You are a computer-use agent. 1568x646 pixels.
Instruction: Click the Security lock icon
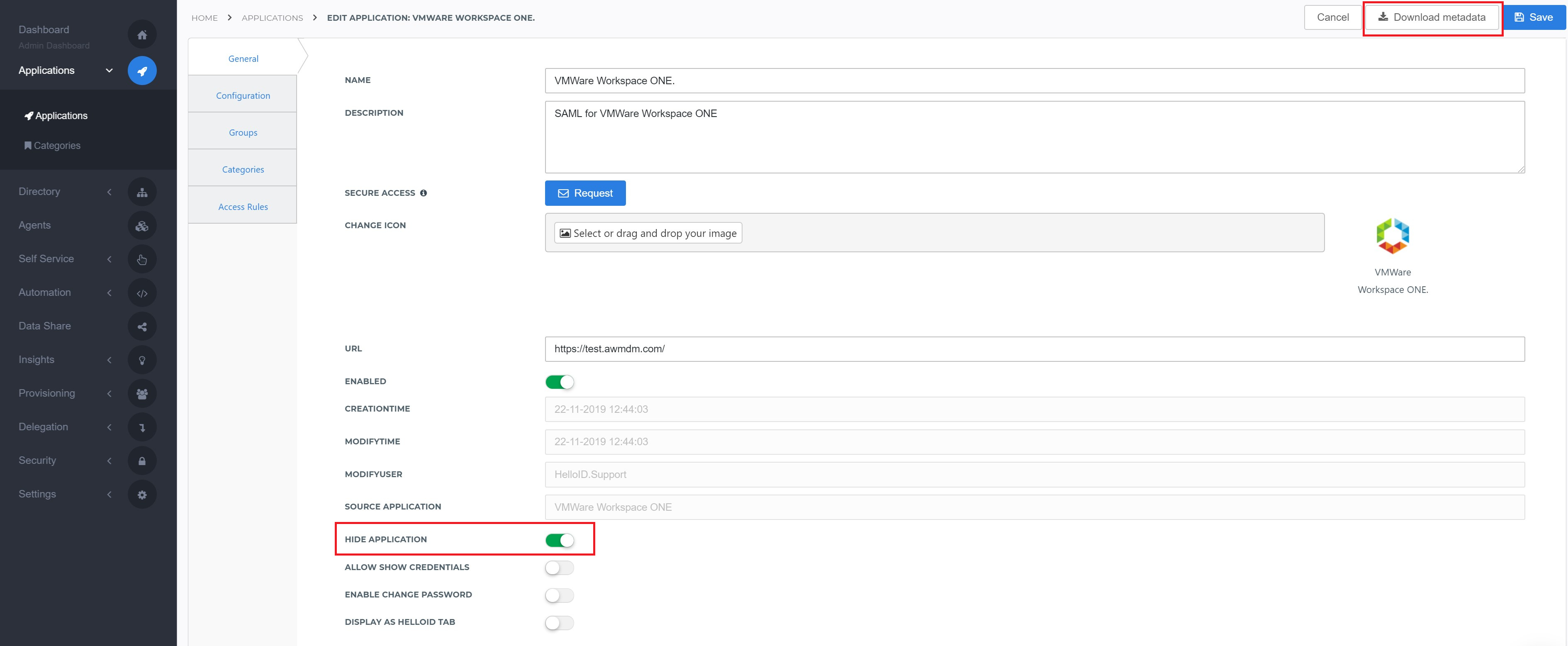click(142, 461)
